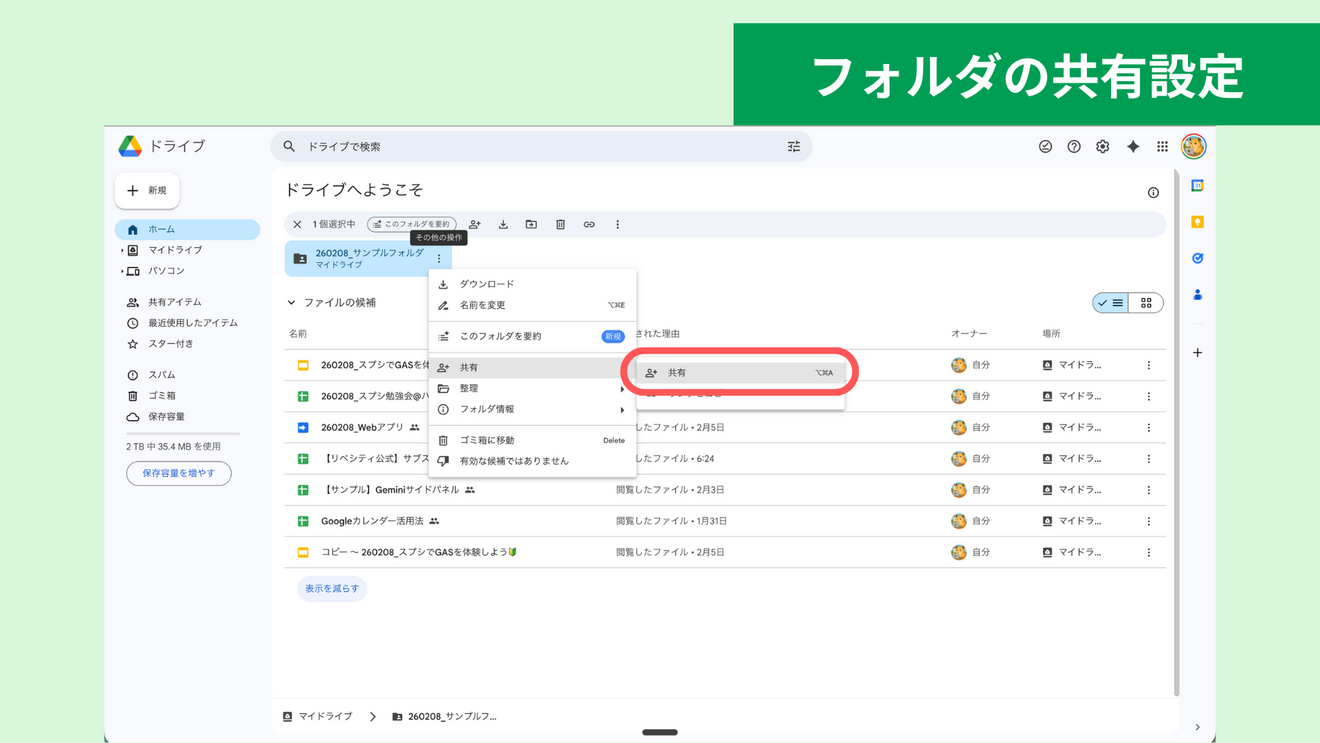Open the settings gear icon

point(1102,147)
